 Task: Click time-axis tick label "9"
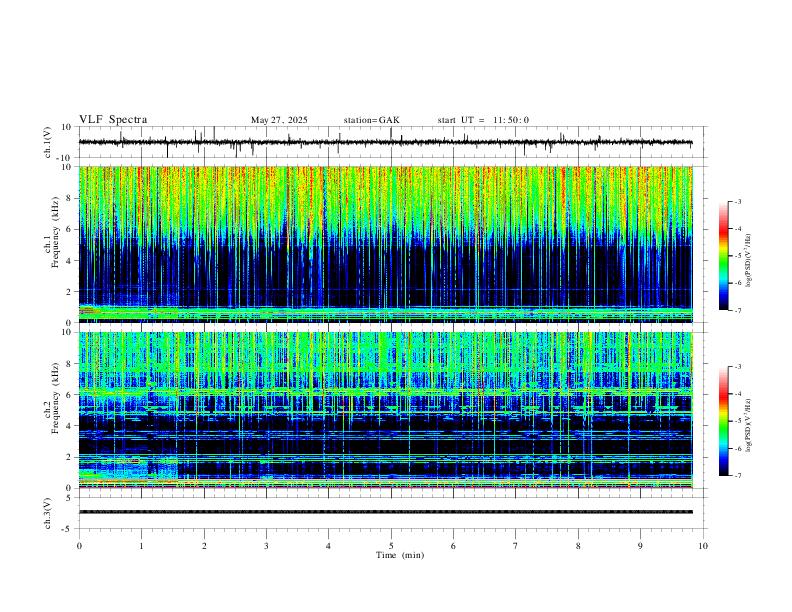click(x=640, y=546)
